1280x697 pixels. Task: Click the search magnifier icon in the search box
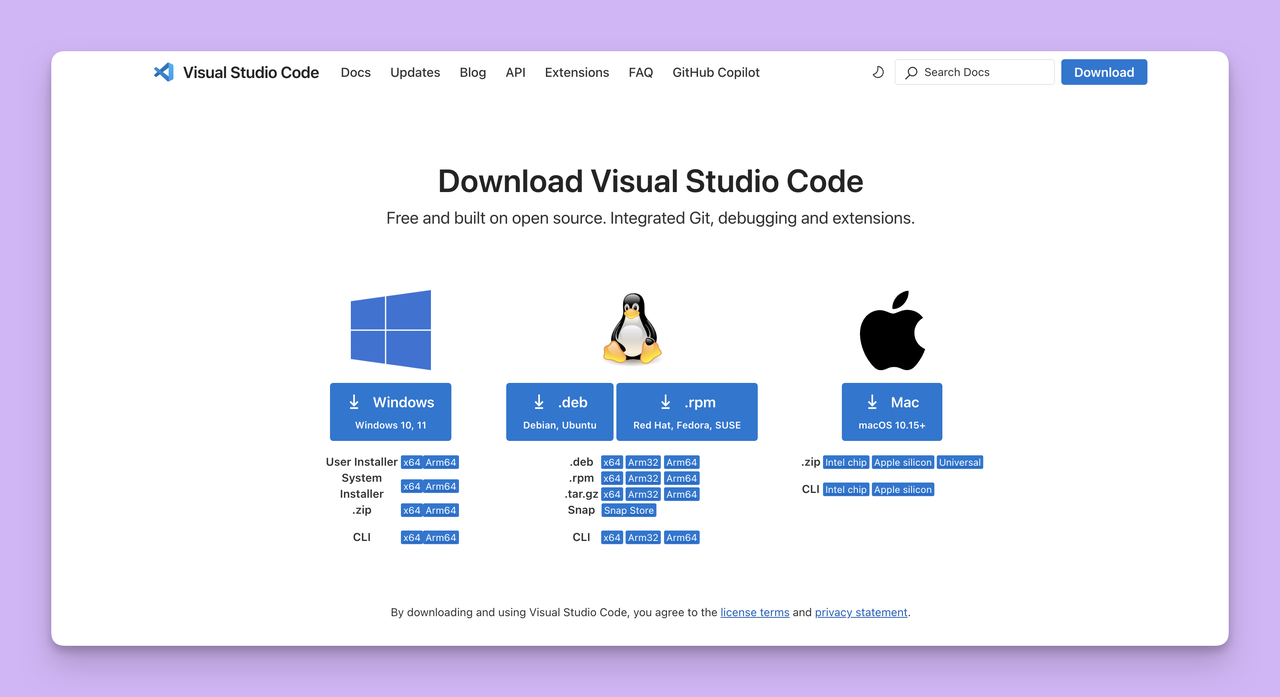coord(910,72)
